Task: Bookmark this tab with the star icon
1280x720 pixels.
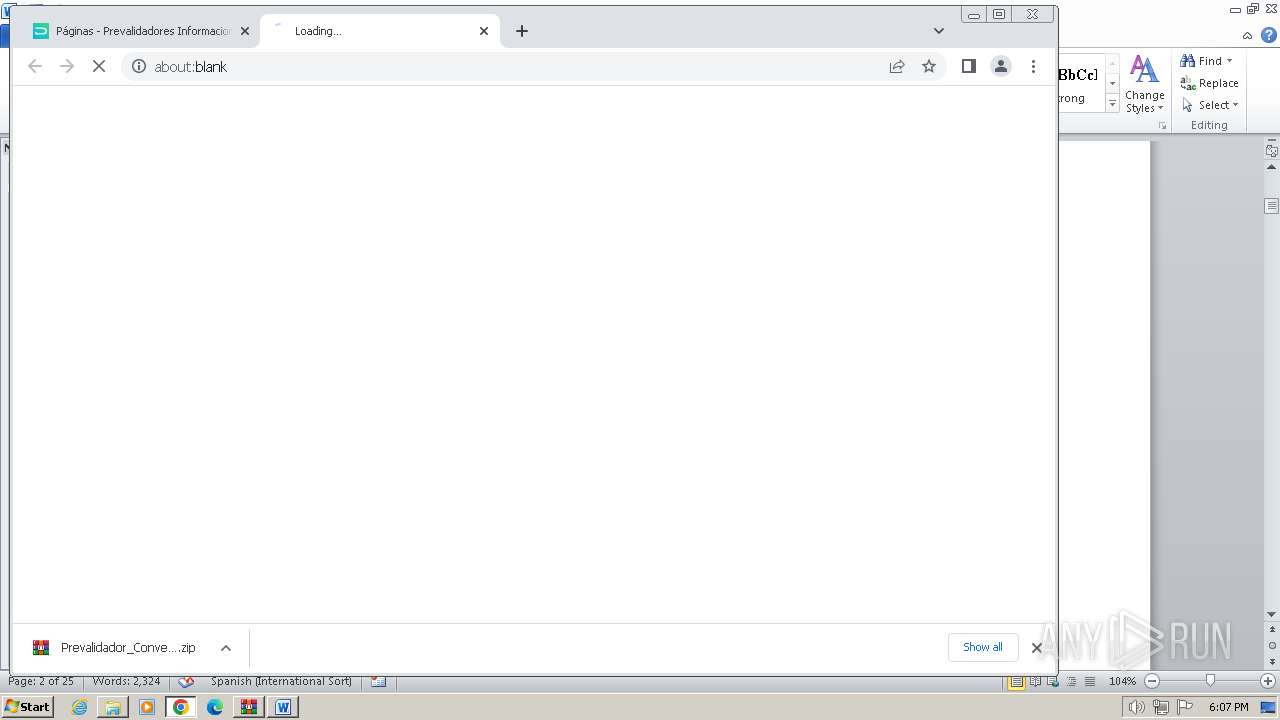Action: click(x=929, y=66)
